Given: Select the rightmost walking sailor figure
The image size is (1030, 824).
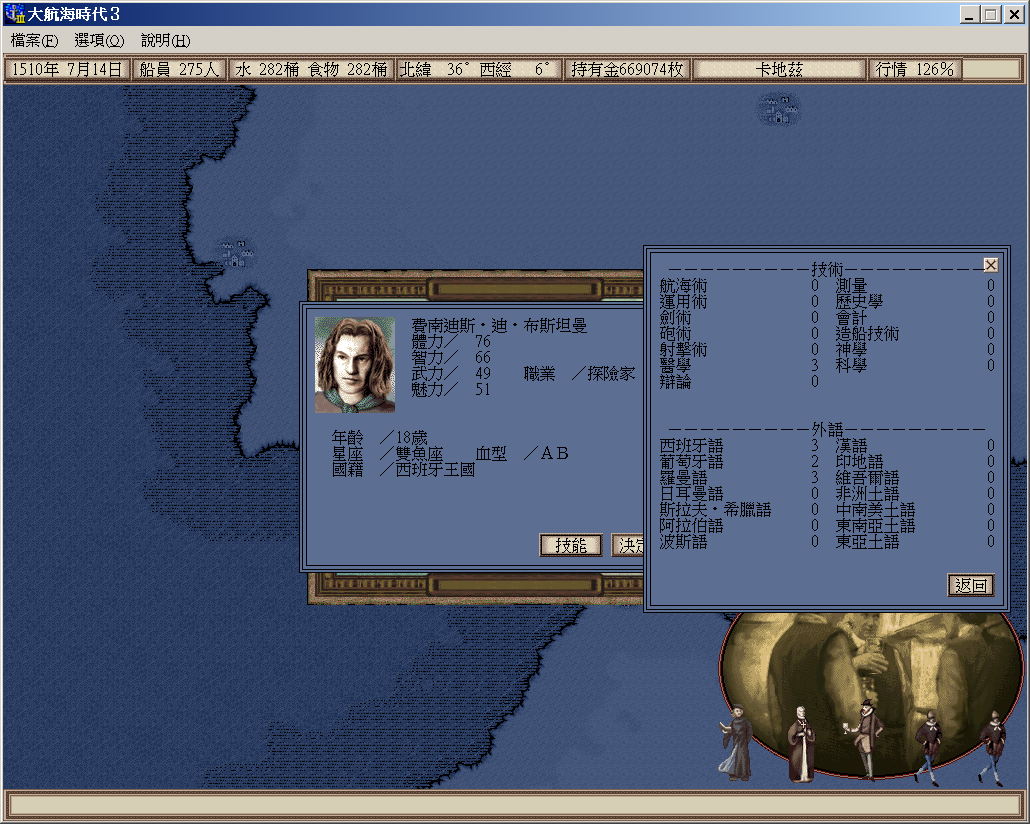Looking at the screenshot, I should coord(992,747).
